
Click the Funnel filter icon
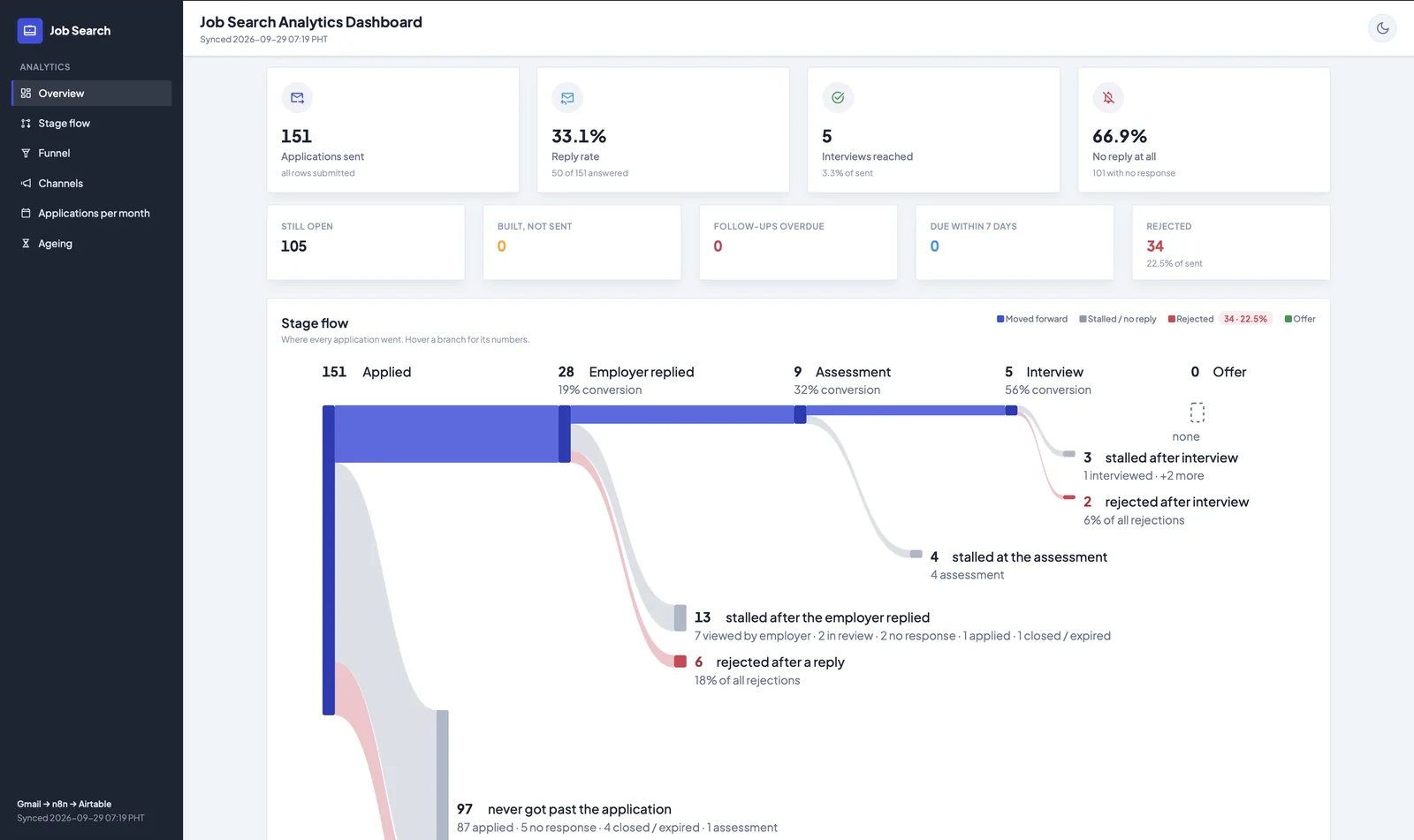26,154
